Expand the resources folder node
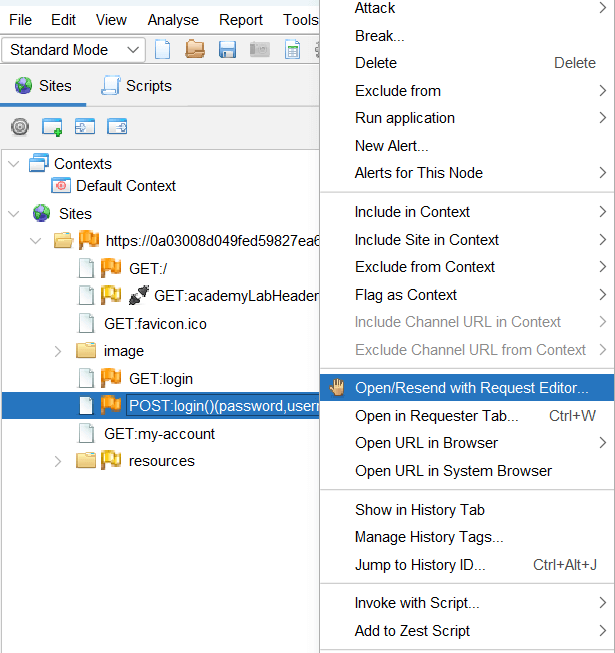The image size is (615, 653). coord(58,461)
